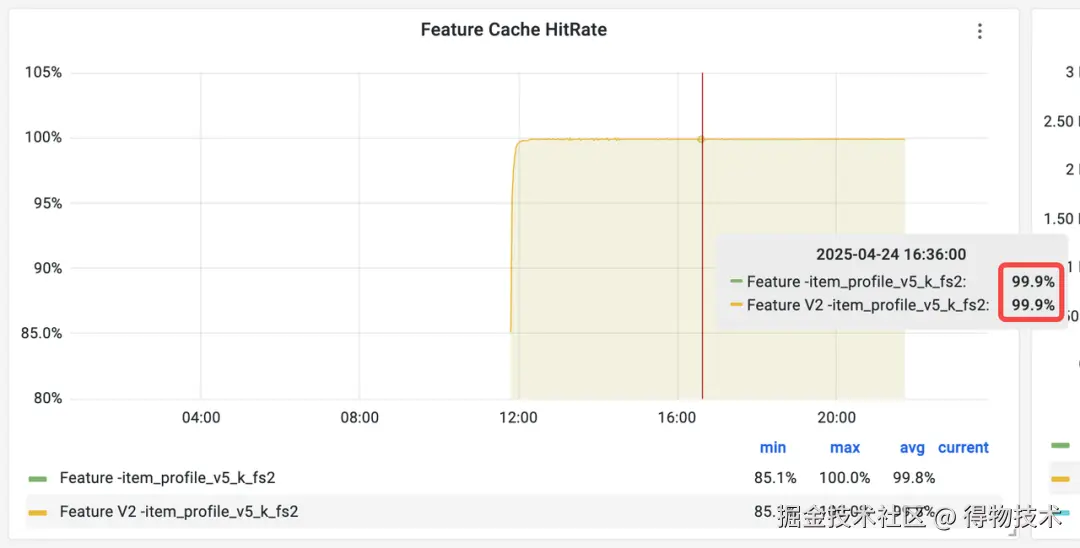Sort the legend by the min column

[773, 448]
